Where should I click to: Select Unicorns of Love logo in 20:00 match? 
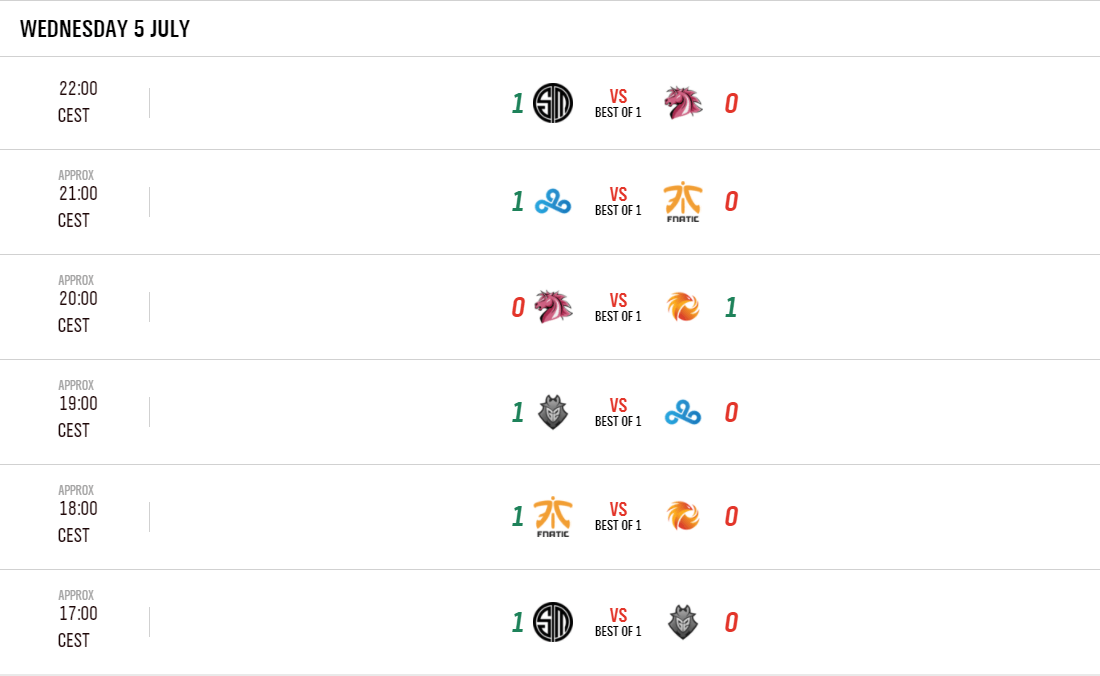pos(552,307)
